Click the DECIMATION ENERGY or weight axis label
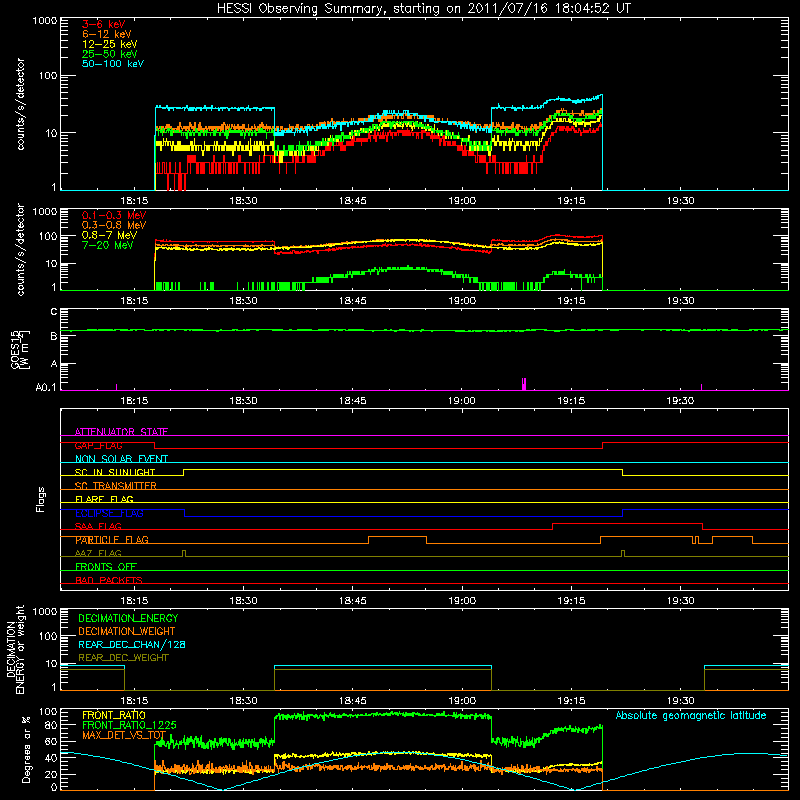The width and height of the screenshot is (800, 800). 15,649
